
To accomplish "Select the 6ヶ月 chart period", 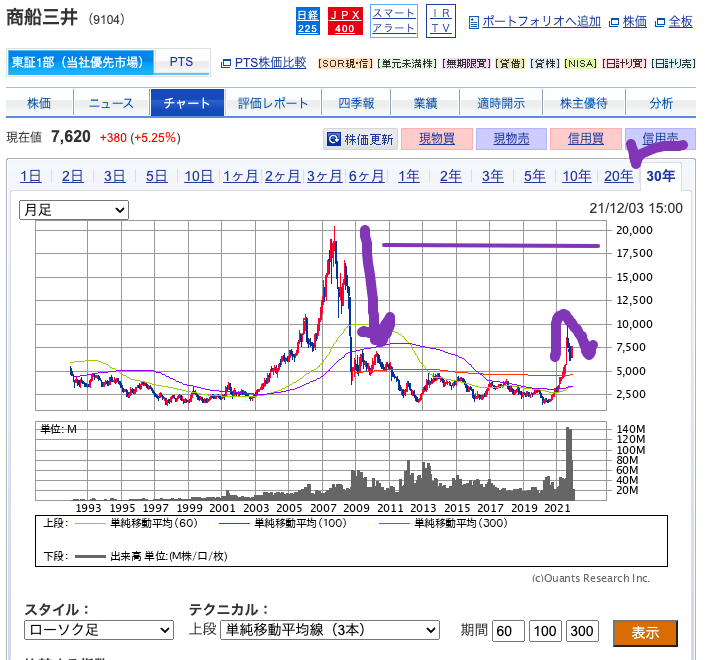I will click(x=366, y=176).
